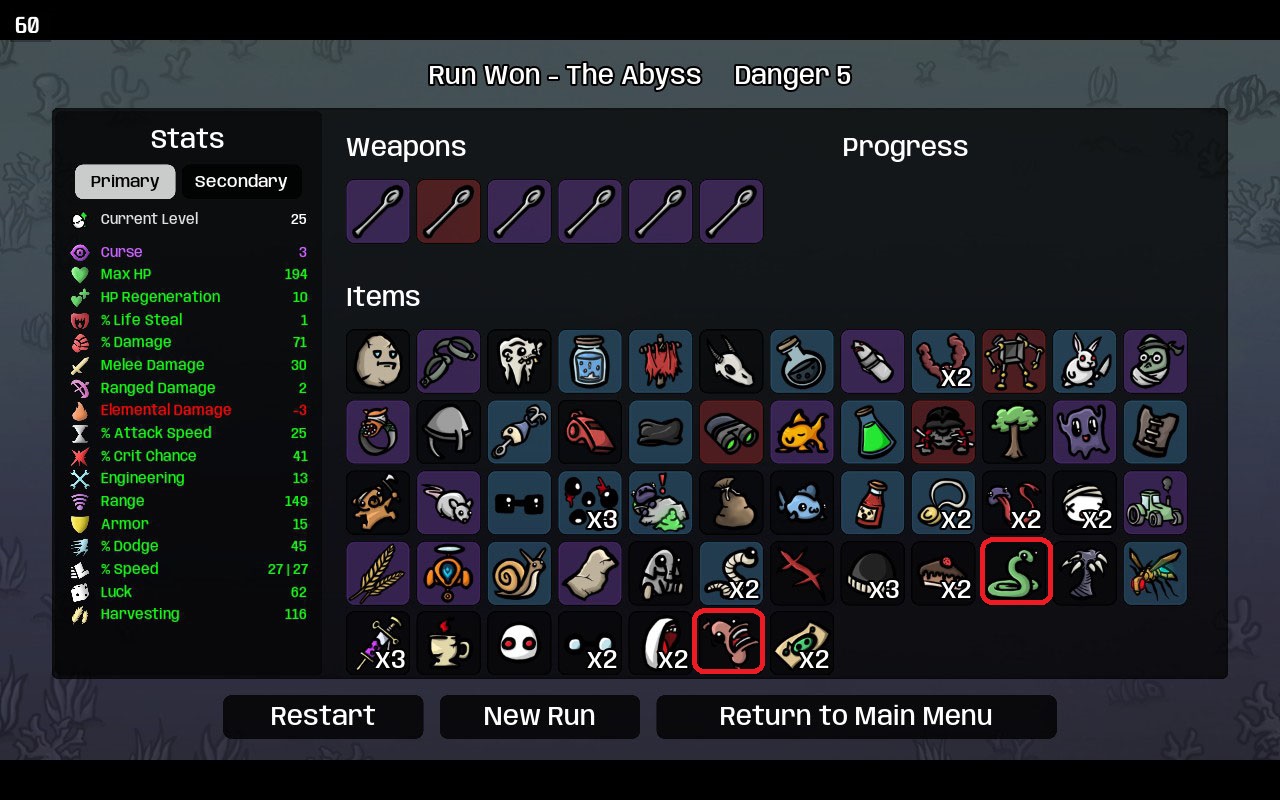The width and height of the screenshot is (1280, 800).
Task: Select the potato item icon
Action: [378, 361]
